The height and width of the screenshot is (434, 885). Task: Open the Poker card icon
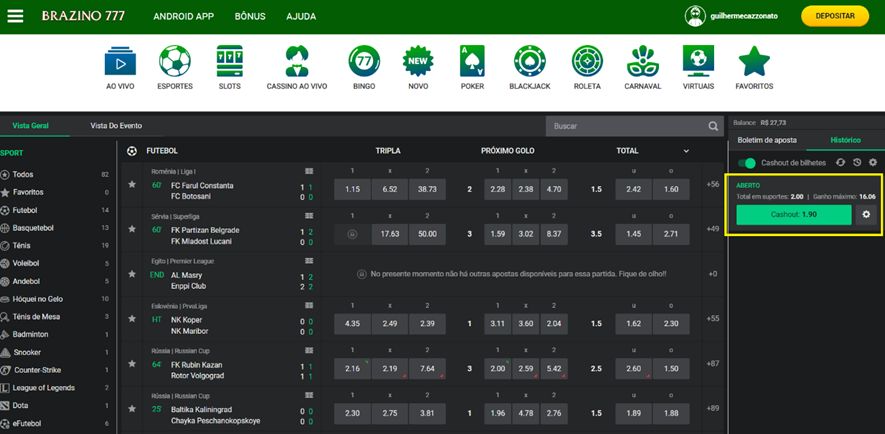[x=472, y=61]
